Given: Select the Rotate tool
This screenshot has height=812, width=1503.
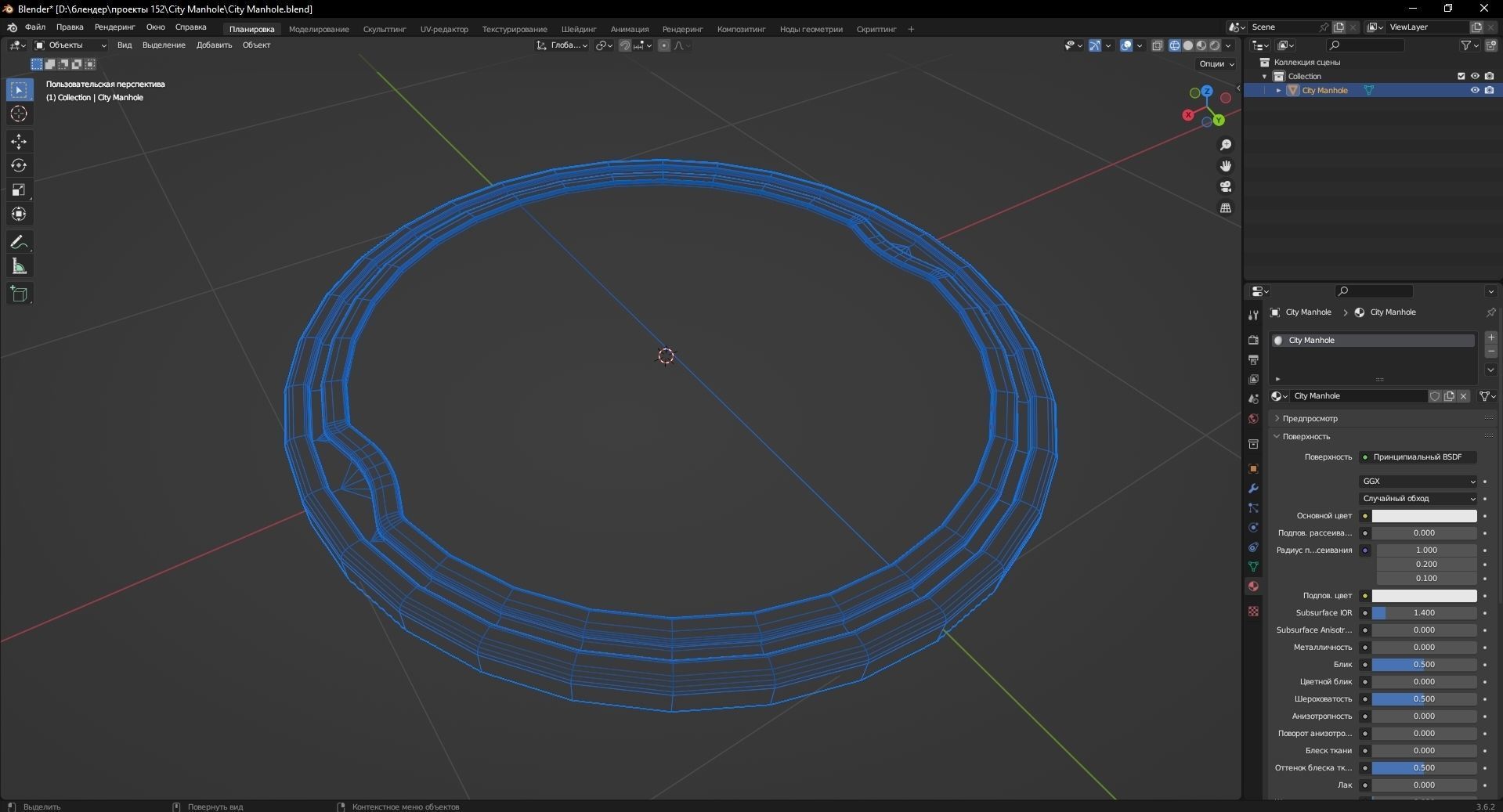Looking at the screenshot, I should [19, 165].
